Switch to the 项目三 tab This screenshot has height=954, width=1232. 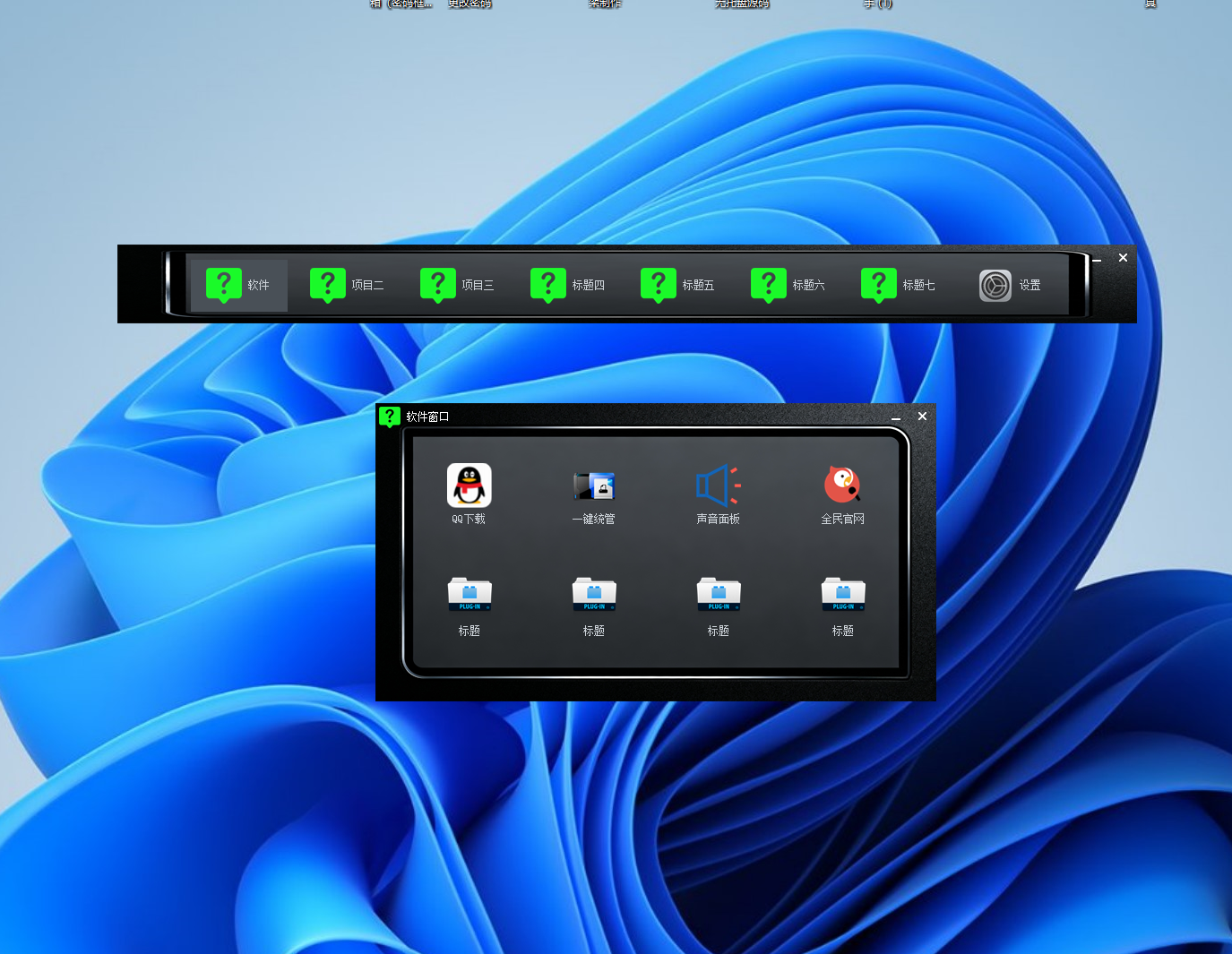tap(457, 286)
